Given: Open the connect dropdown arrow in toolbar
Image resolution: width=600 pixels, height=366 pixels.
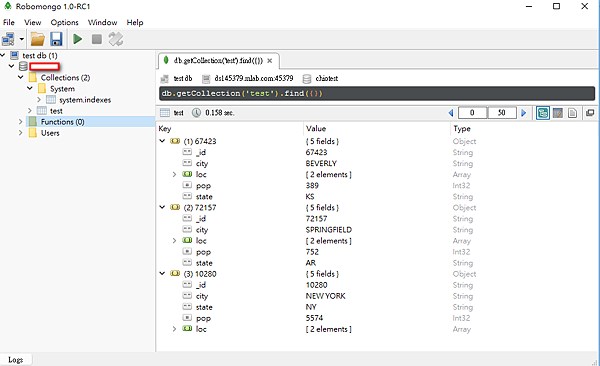Looking at the screenshot, I should tap(21, 39).
